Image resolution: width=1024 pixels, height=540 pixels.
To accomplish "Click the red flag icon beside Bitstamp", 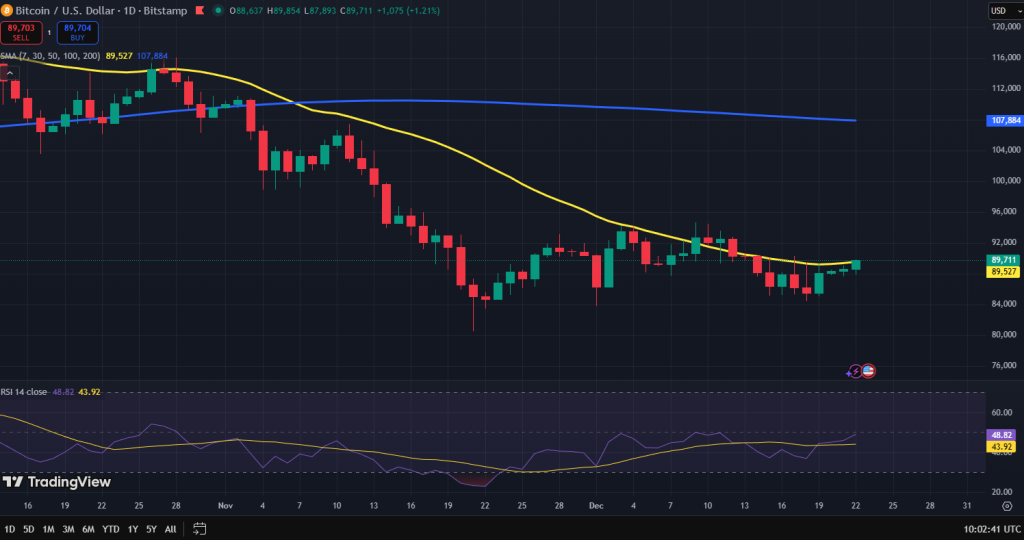I will 200,10.
